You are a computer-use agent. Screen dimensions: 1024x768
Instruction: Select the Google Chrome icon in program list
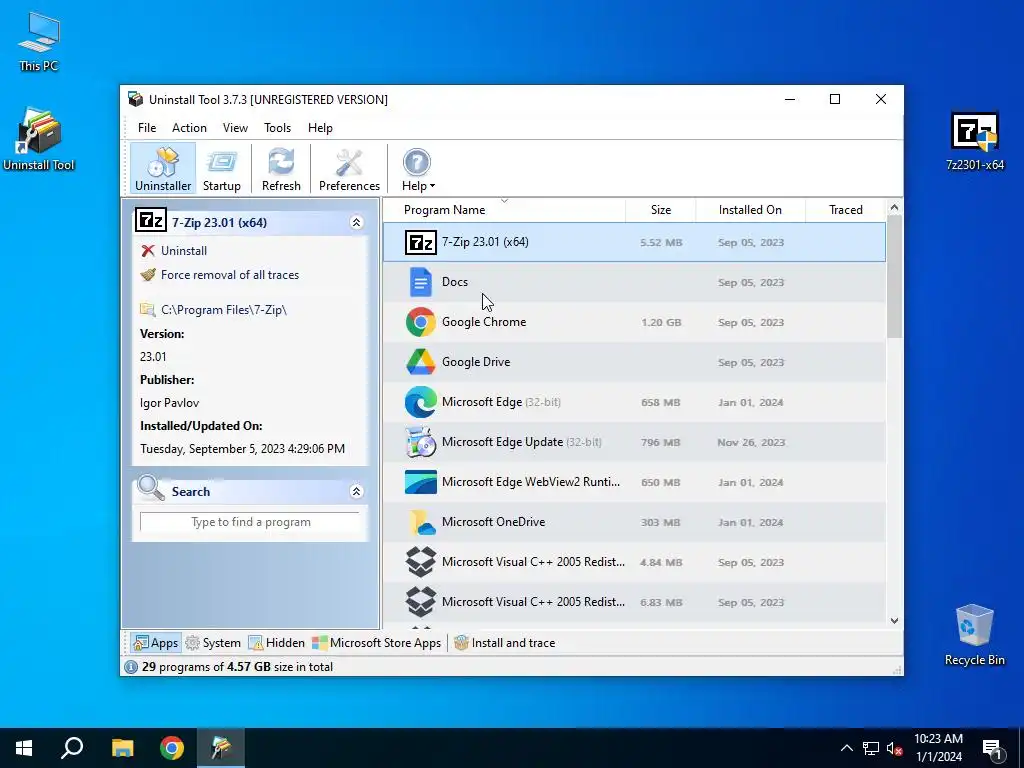pyautogui.click(x=421, y=322)
